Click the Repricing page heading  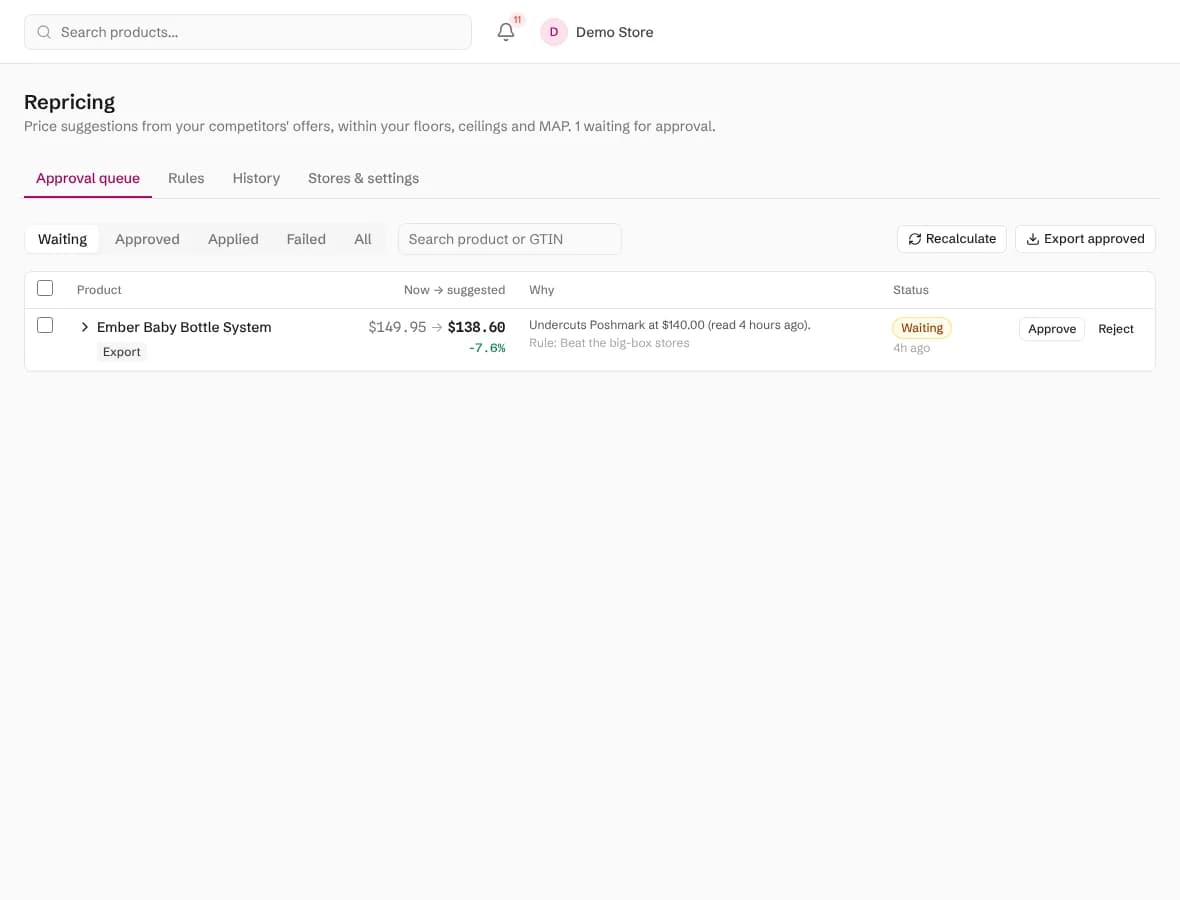pyautogui.click(x=69, y=102)
